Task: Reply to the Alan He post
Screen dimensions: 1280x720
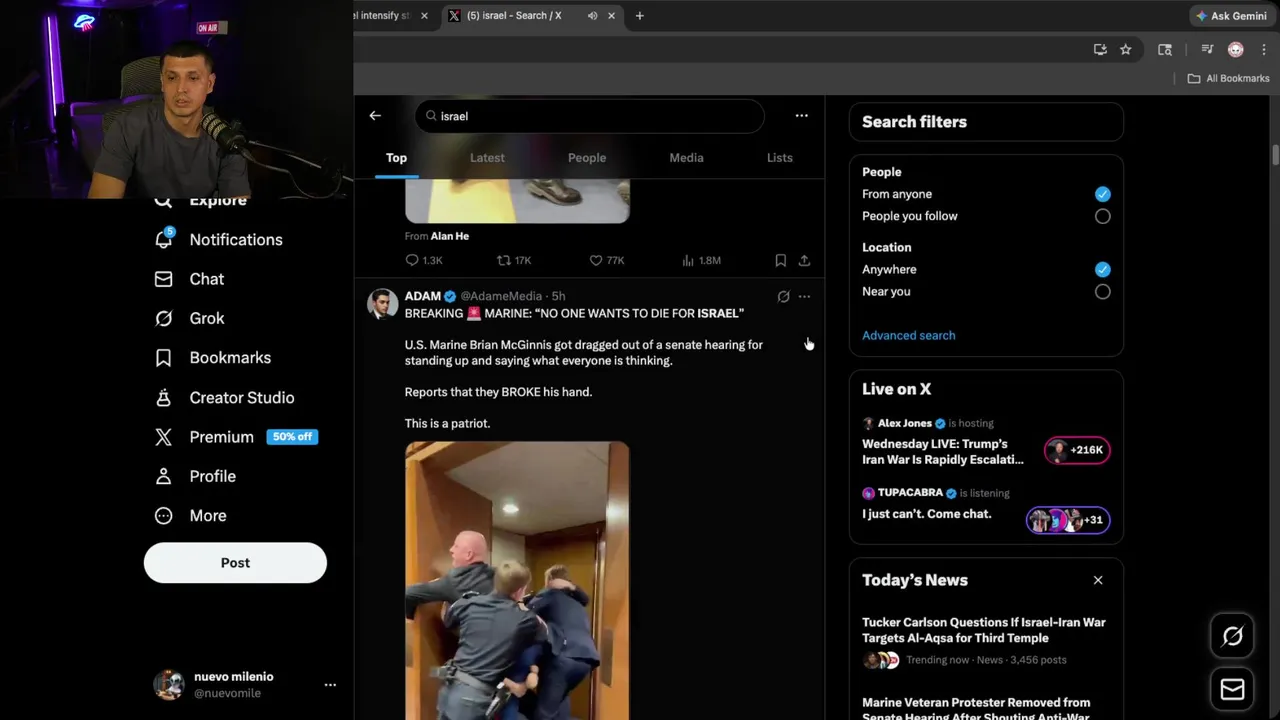Action: pyautogui.click(x=412, y=260)
